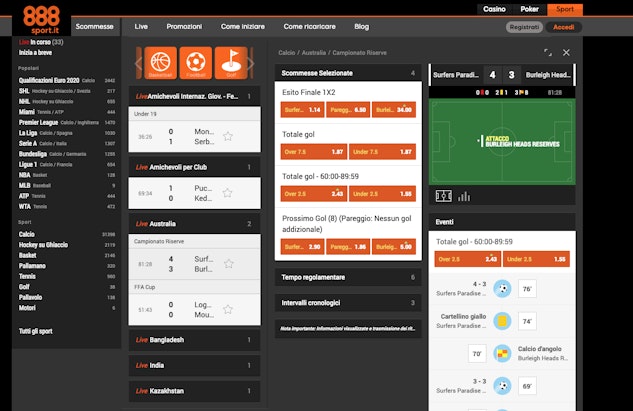Select Surfer.. at 2.90 for Prossimo Gol

click(x=302, y=247)
